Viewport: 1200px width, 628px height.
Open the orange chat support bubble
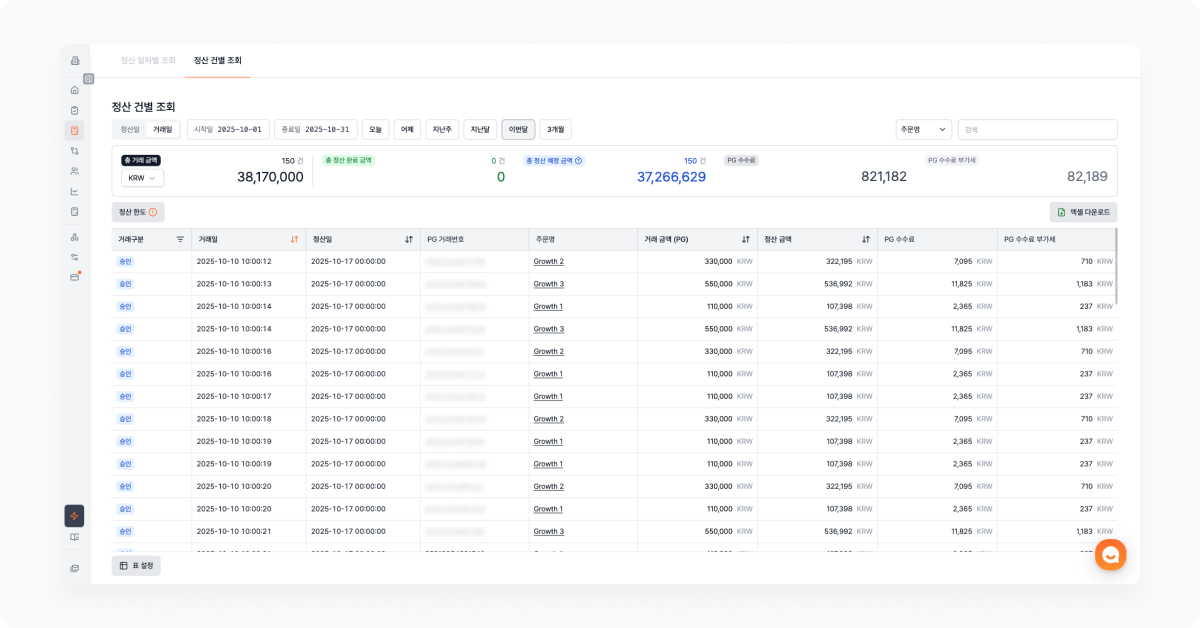coord(1110,554)
